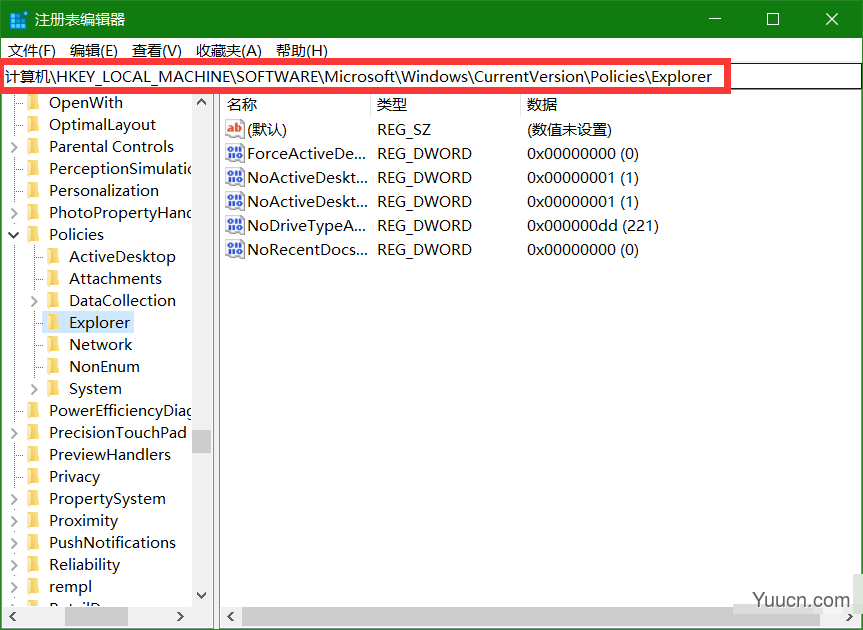863x630 pixels.
Task: Click REG_DWORD type of ForceActiveDe... row
Action: coord(424,154)
